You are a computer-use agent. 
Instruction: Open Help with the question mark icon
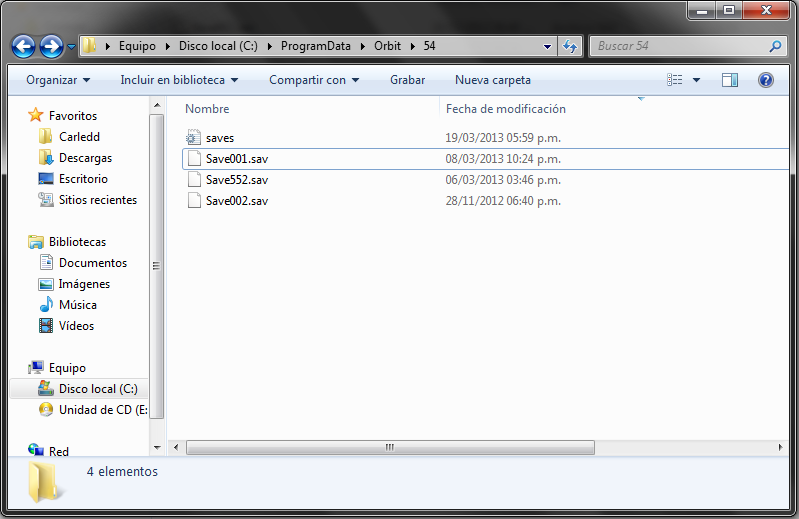tap(765, 80)
